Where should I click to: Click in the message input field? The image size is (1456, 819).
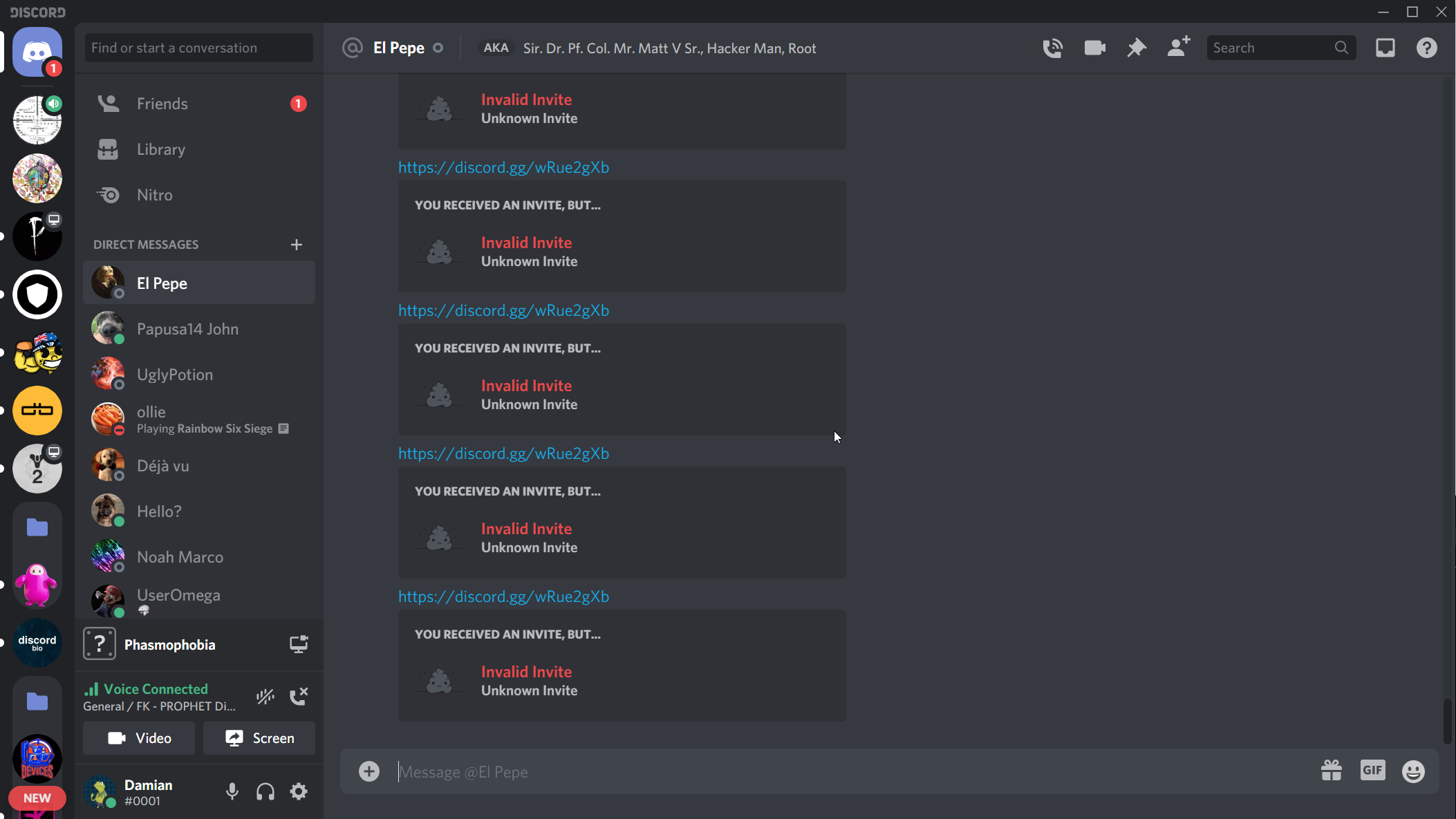tap(830, 772)
